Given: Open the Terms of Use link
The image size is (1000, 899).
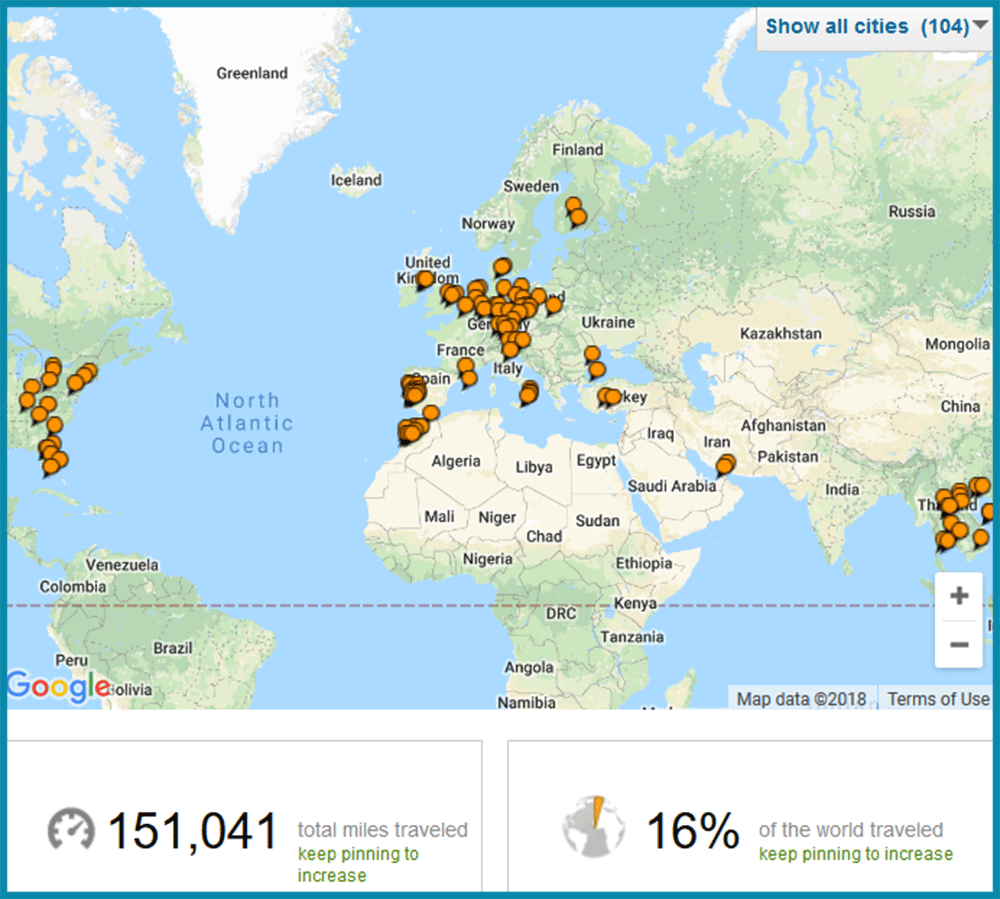Looking at the screenshot, I should [937, 699].
